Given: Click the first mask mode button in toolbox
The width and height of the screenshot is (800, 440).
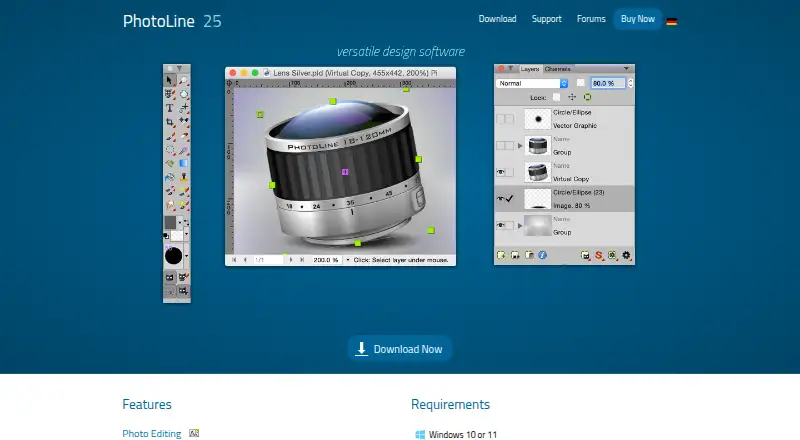Looking at the screenshot, I should pos(170,277).
